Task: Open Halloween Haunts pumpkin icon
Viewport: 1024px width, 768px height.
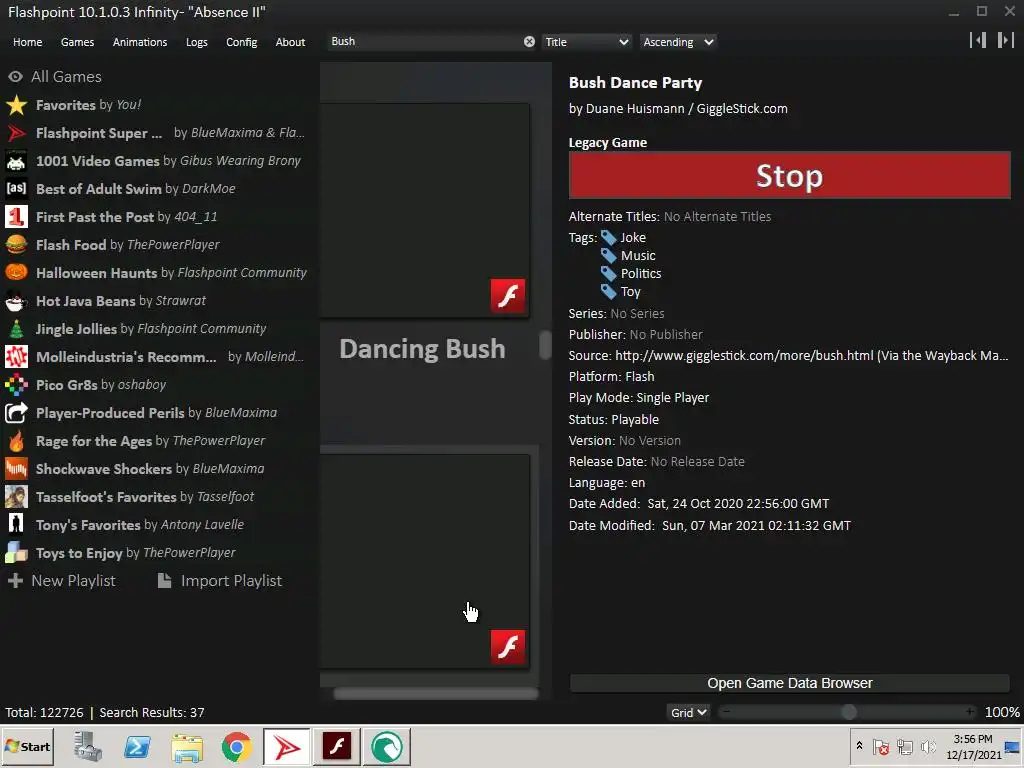Action: point(16,273)
